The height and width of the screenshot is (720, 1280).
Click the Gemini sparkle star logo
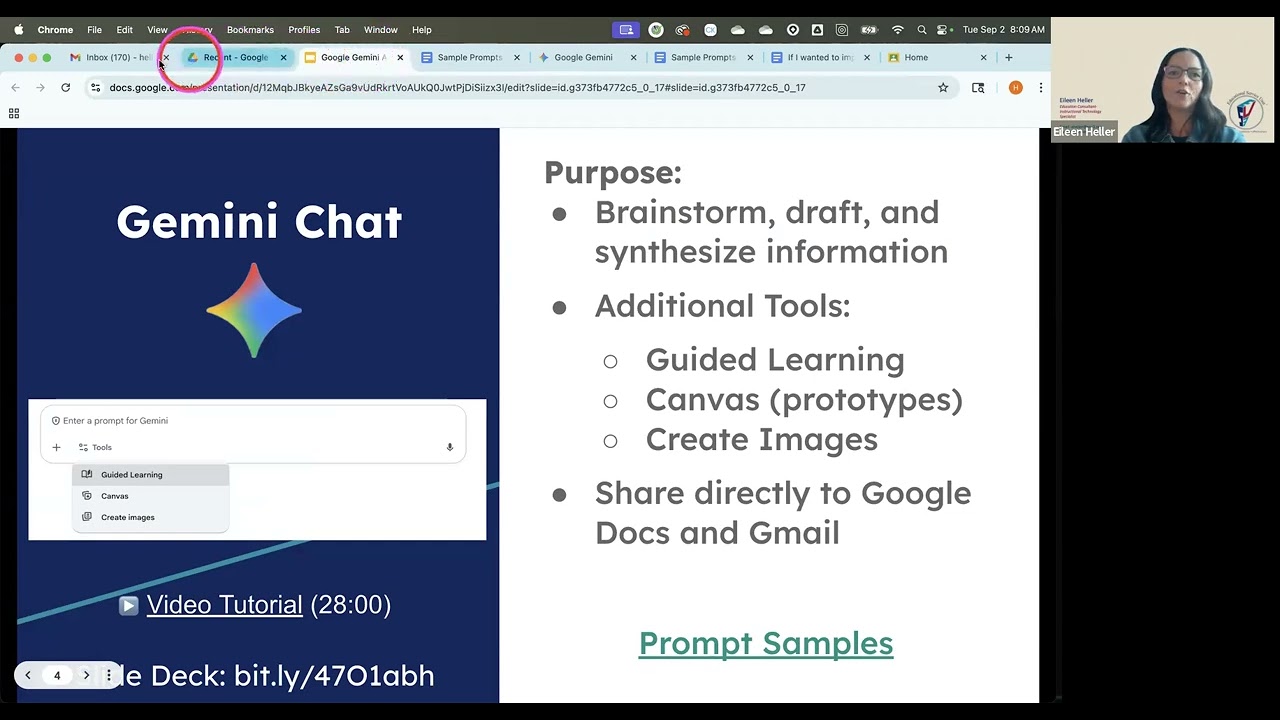(254, 310)
